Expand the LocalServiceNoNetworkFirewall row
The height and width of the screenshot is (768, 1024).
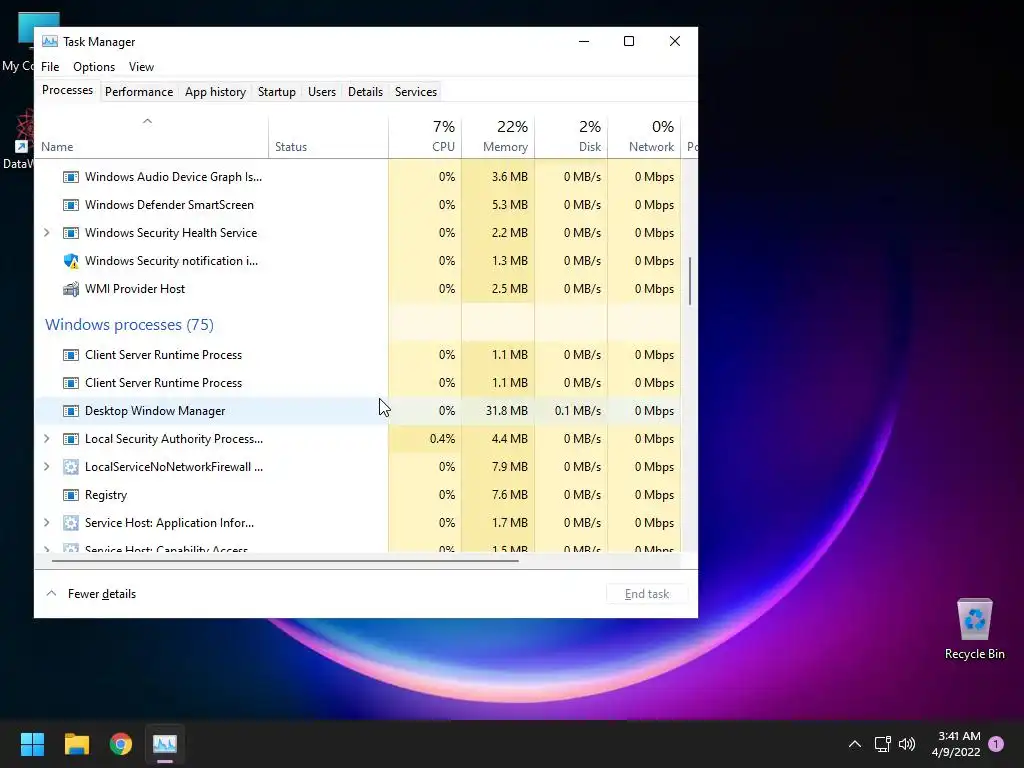46,467
